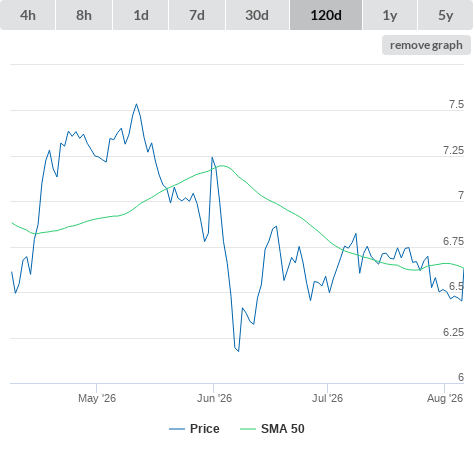Switch chart to 30d range
The width and height of the screenshot is (474, 455).
click(x=257, y=15)
